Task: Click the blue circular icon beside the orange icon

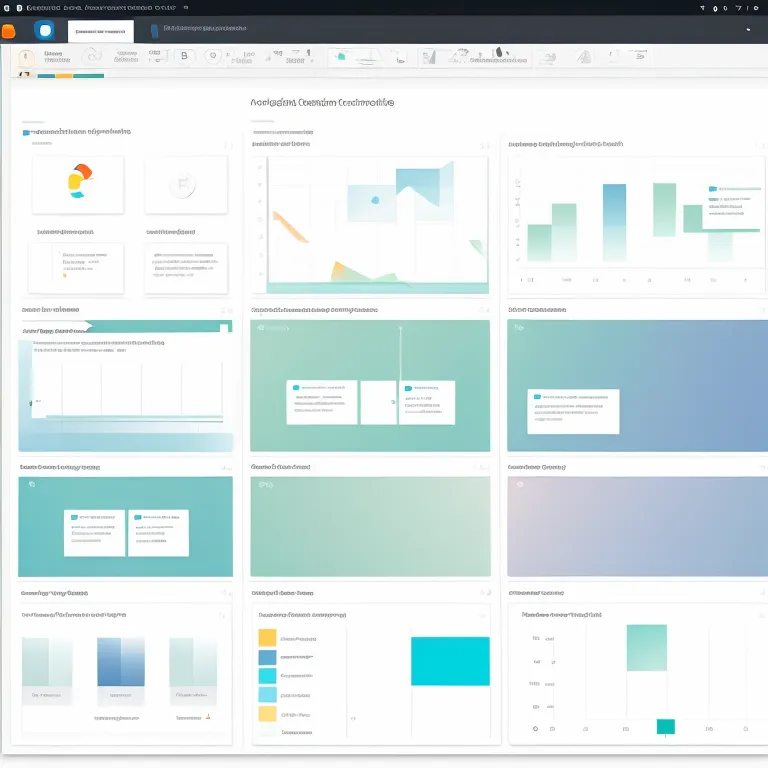Action: pos(44,31)
